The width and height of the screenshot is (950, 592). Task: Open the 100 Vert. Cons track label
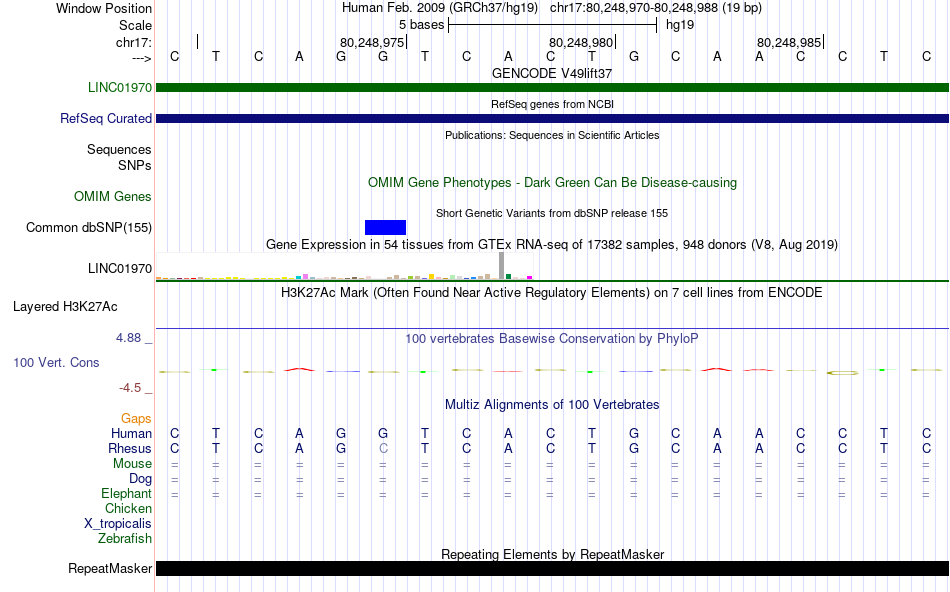[56, 362]
